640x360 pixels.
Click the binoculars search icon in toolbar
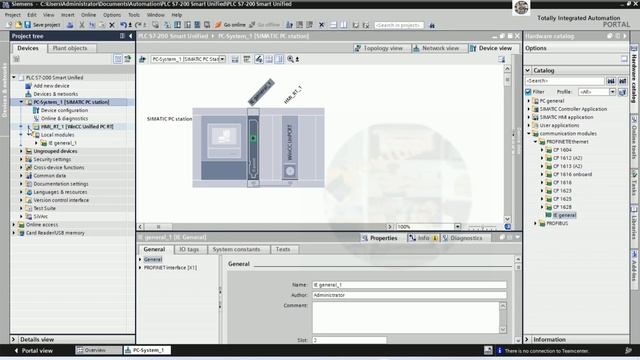click(432, 25)
